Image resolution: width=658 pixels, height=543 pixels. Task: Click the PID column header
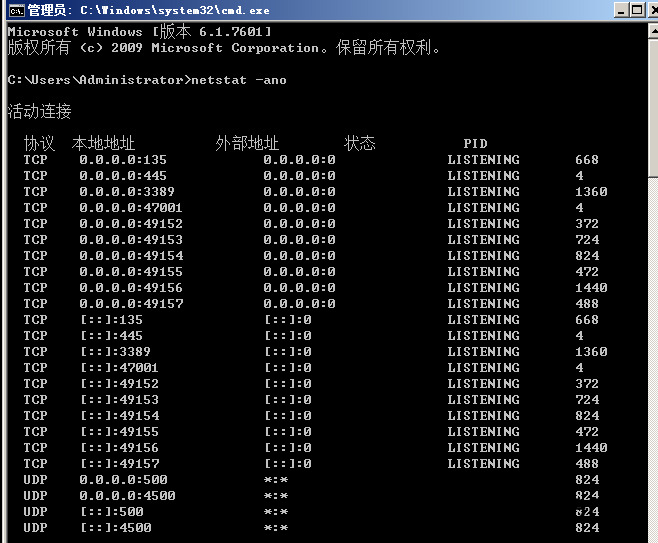[475, 144]
